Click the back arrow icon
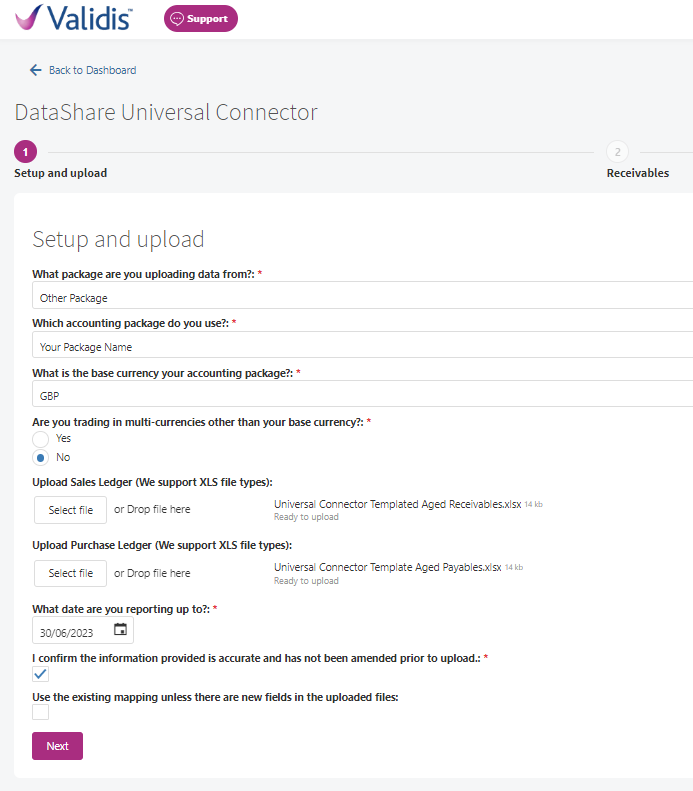Image resolution: width=693 pixels, height=791 pixels. 35,70
